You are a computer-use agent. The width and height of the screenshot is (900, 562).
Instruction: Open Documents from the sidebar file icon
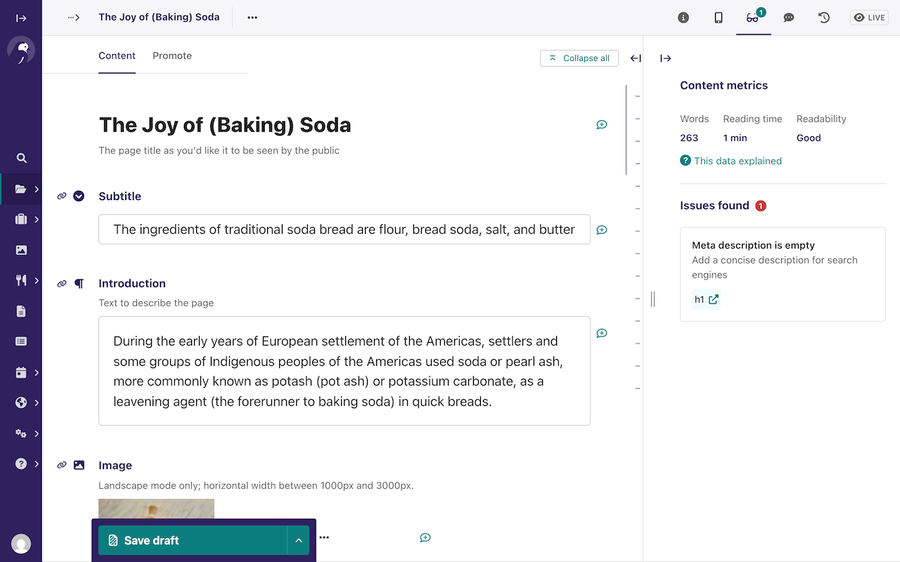point(21,311)
